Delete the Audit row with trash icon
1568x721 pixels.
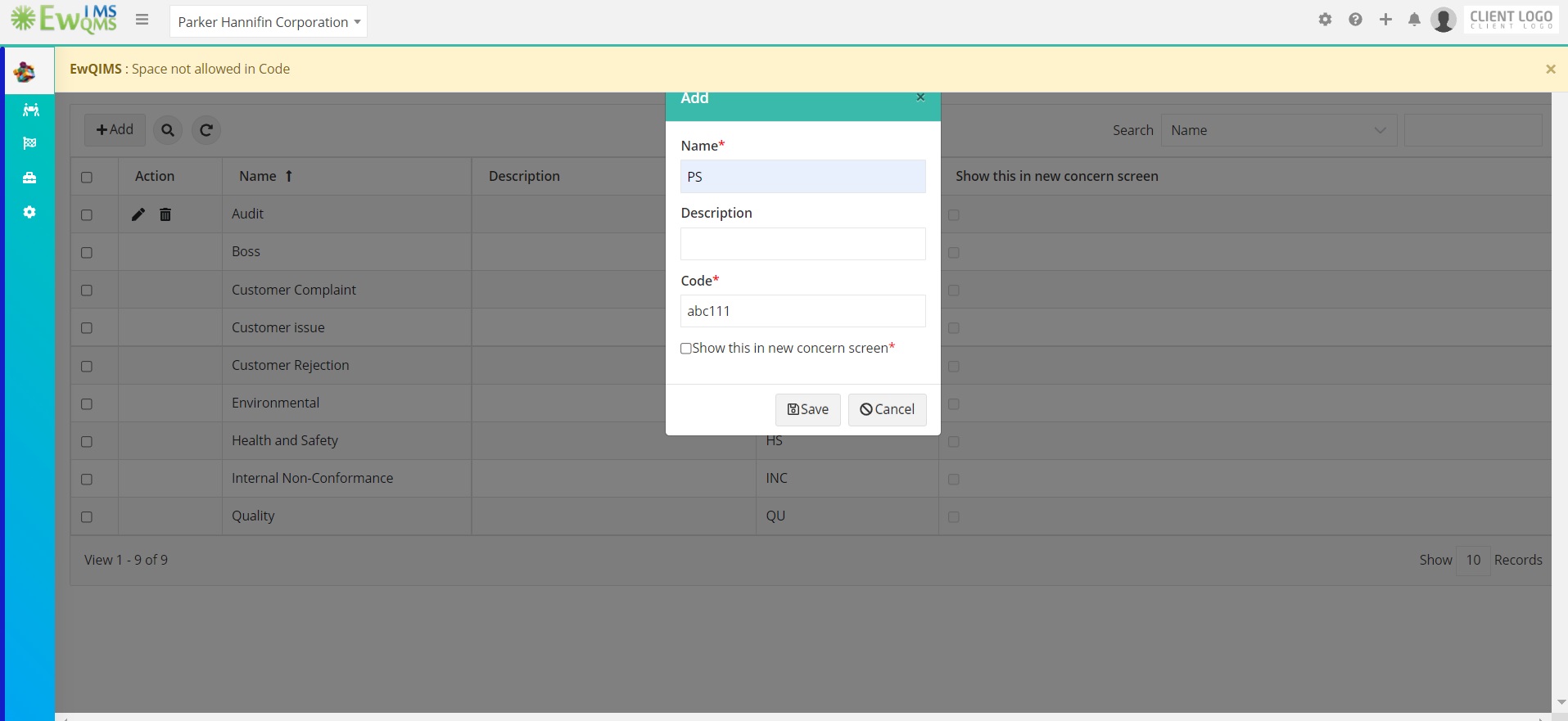(x=165, y=214)
